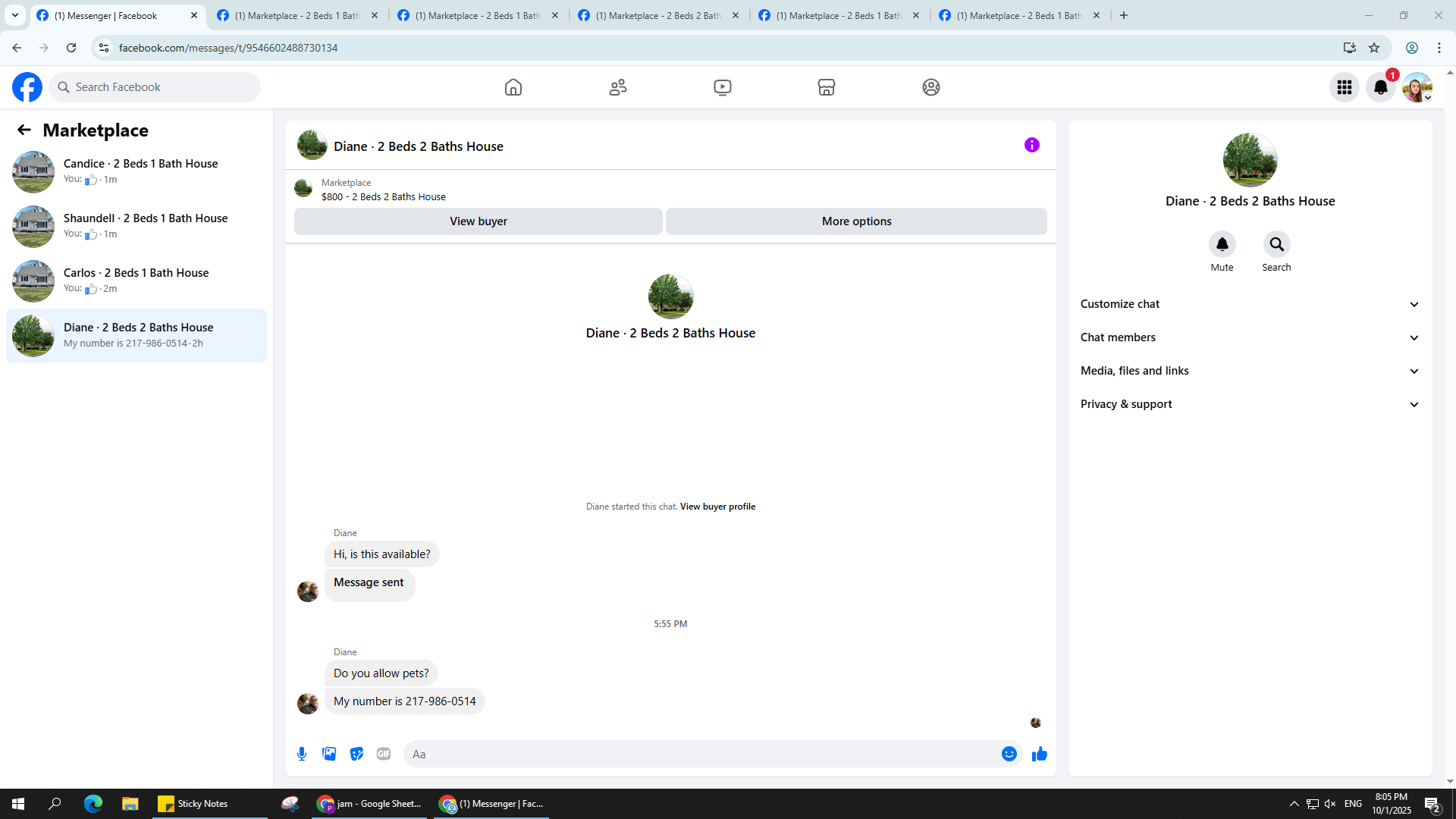Send a thumbs-up like
This screenshot has height=819, width=1456.
point(1040,754)
